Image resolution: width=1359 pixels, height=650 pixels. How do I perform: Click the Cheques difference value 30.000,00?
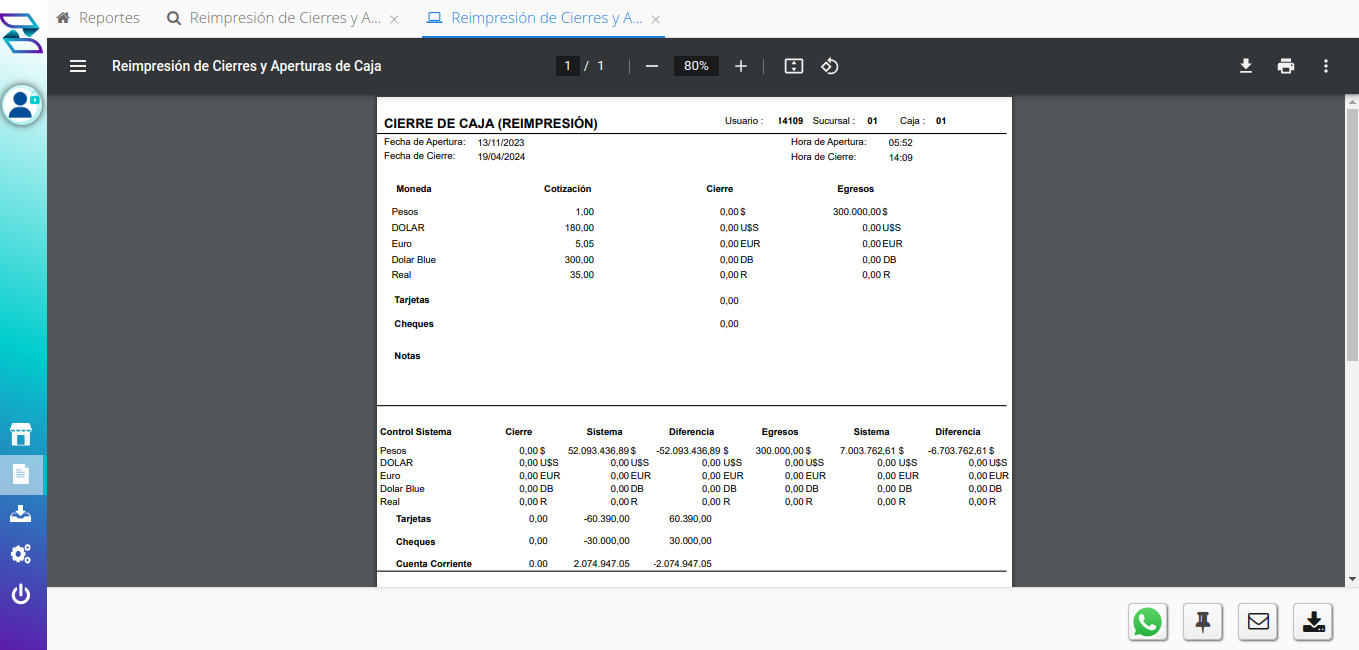click(690, 541)
